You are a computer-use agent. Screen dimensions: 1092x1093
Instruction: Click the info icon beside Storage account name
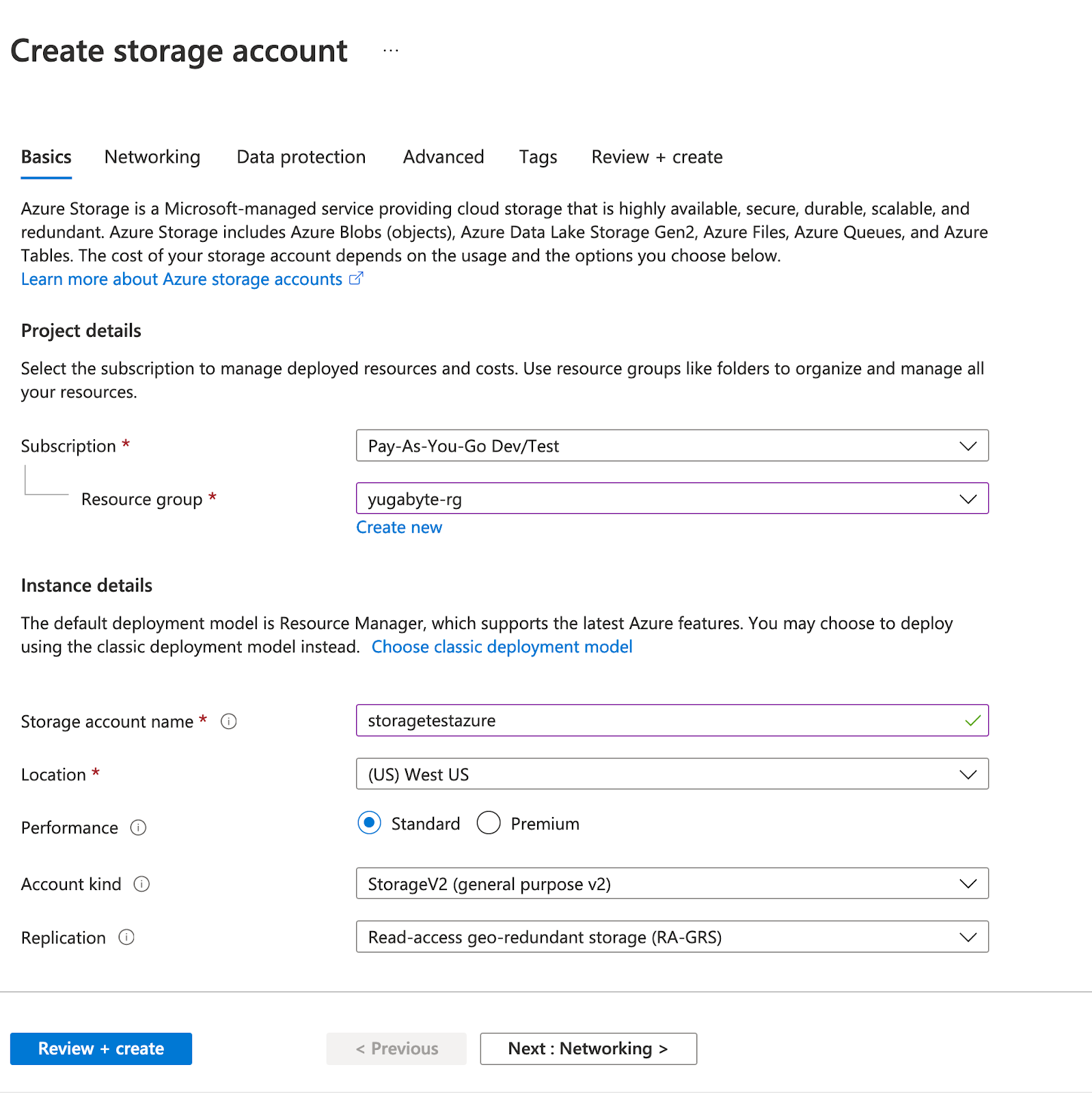(x=229, y=721)
